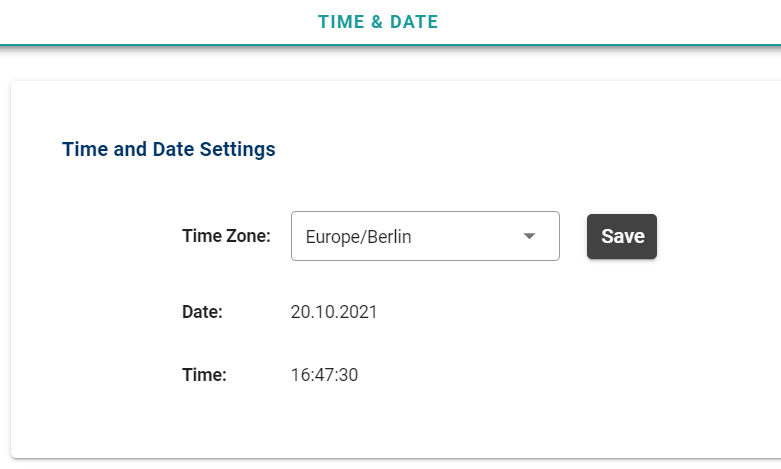
Task: Click the hour digits of the time
Action: tap(300, 375)
